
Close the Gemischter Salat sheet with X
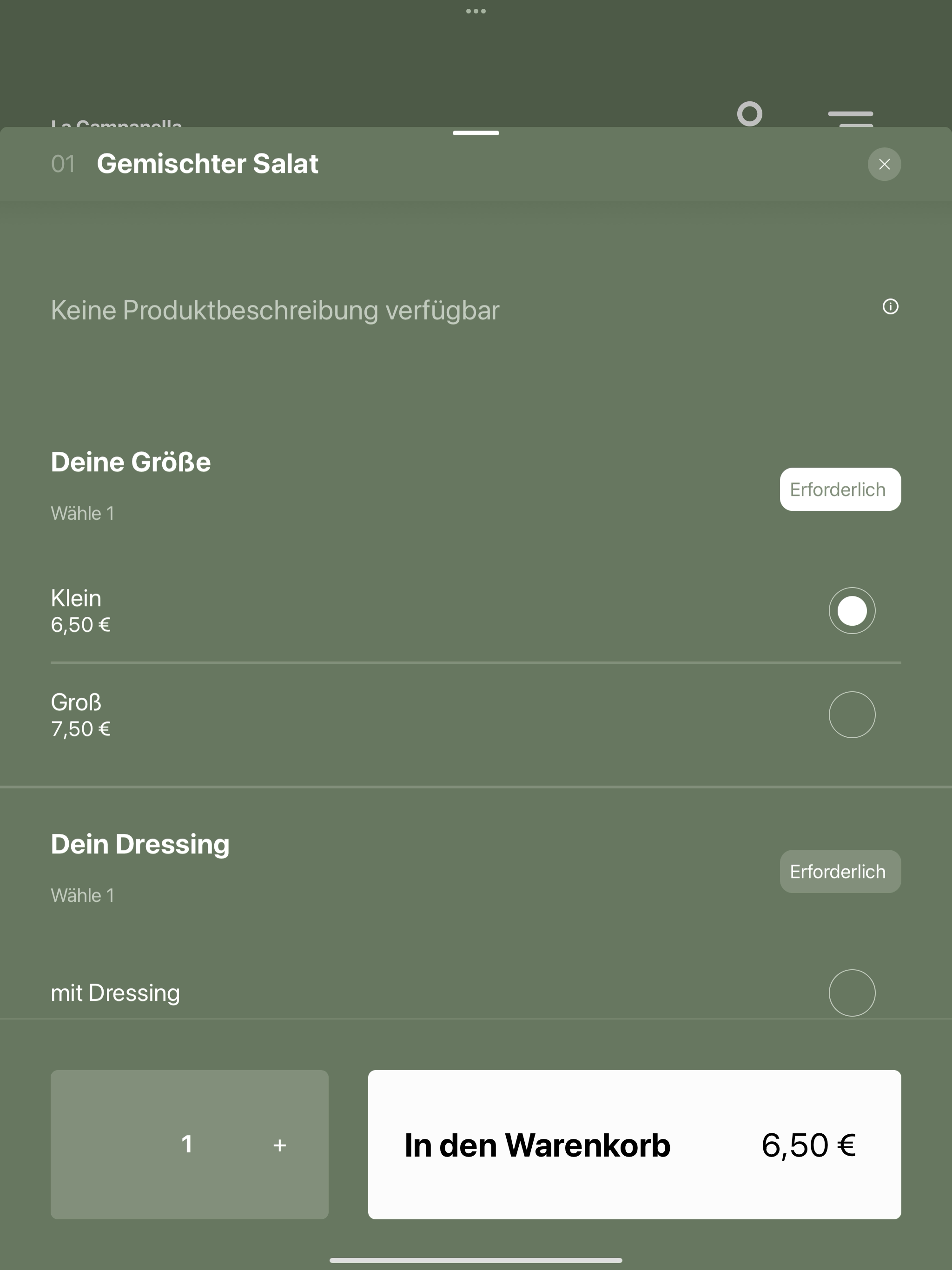(884, 164)
